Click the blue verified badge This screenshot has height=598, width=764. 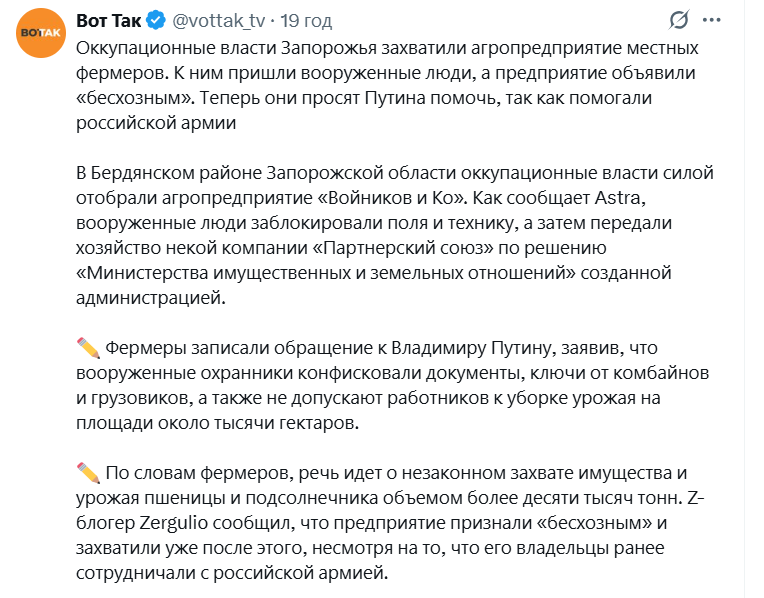click(157, 20)
